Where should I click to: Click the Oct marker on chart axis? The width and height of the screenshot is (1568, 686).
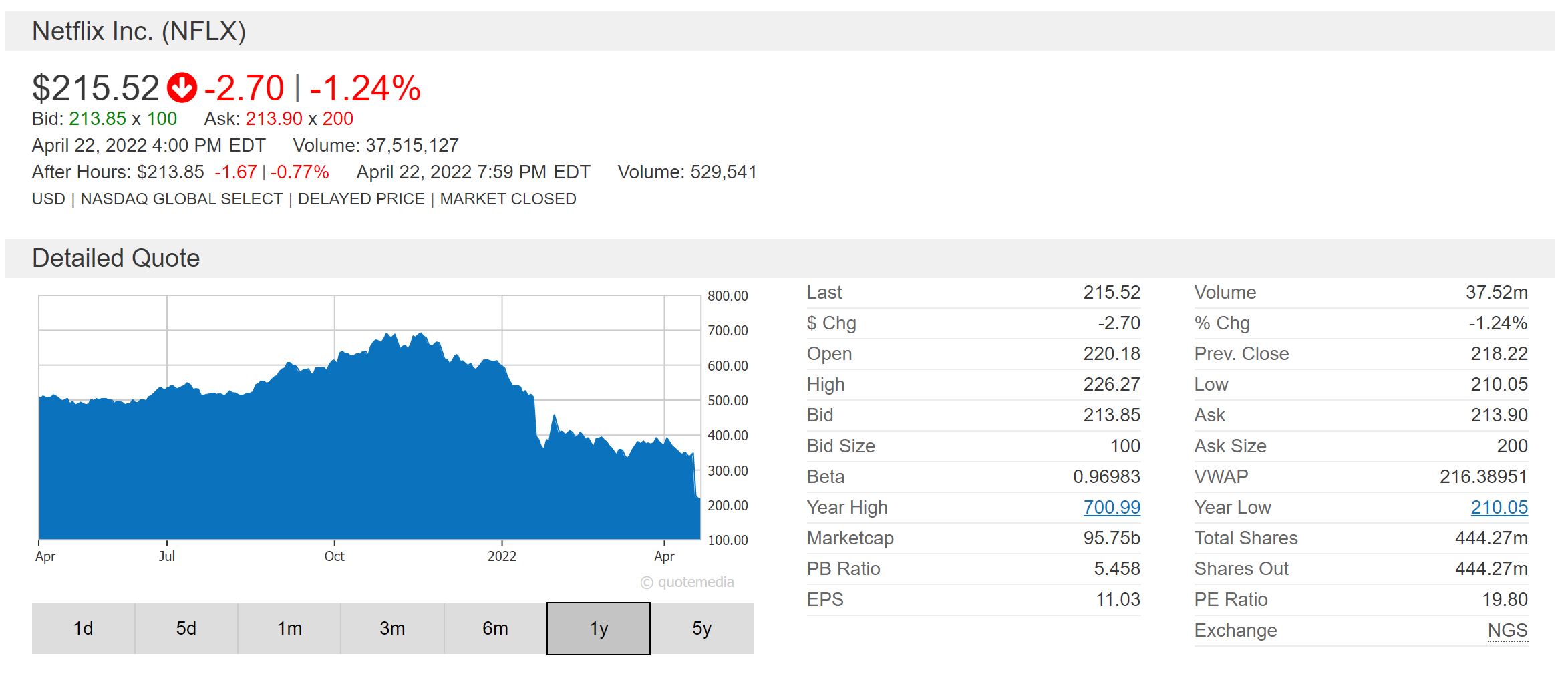coord(334,556)
